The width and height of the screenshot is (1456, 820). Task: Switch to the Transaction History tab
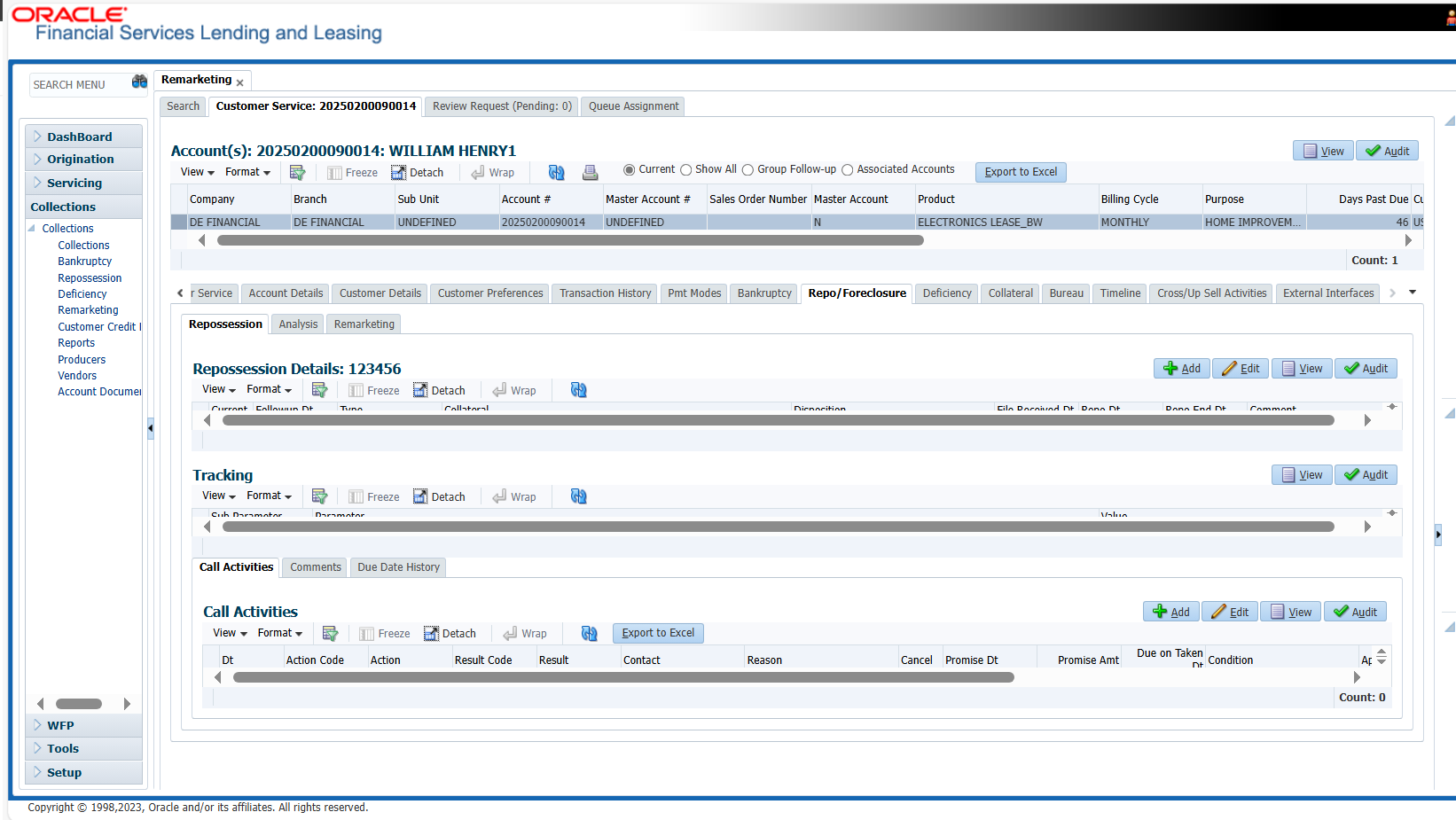tap(605, 293)
